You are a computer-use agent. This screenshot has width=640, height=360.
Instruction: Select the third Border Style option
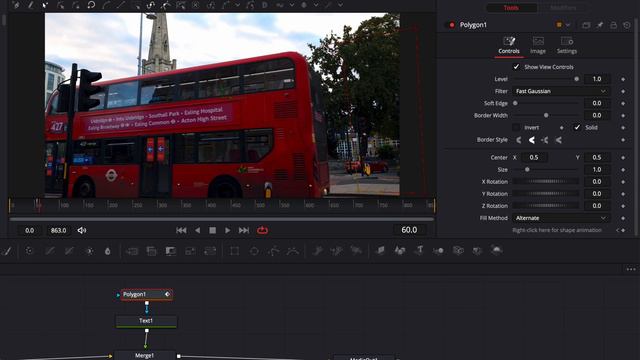pos(545,140)
